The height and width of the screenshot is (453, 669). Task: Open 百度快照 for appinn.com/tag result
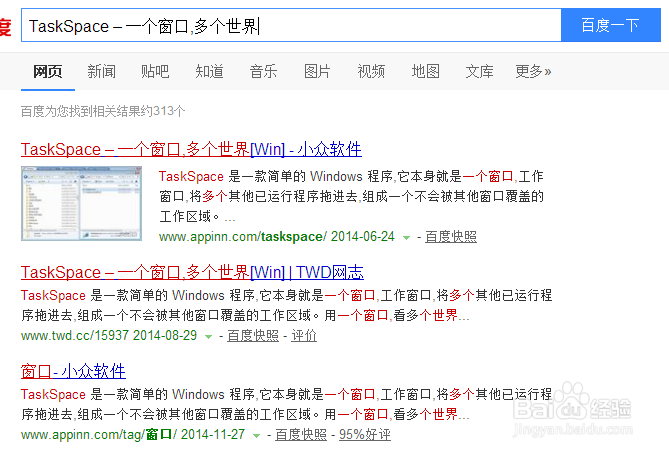tap(301, 435)
